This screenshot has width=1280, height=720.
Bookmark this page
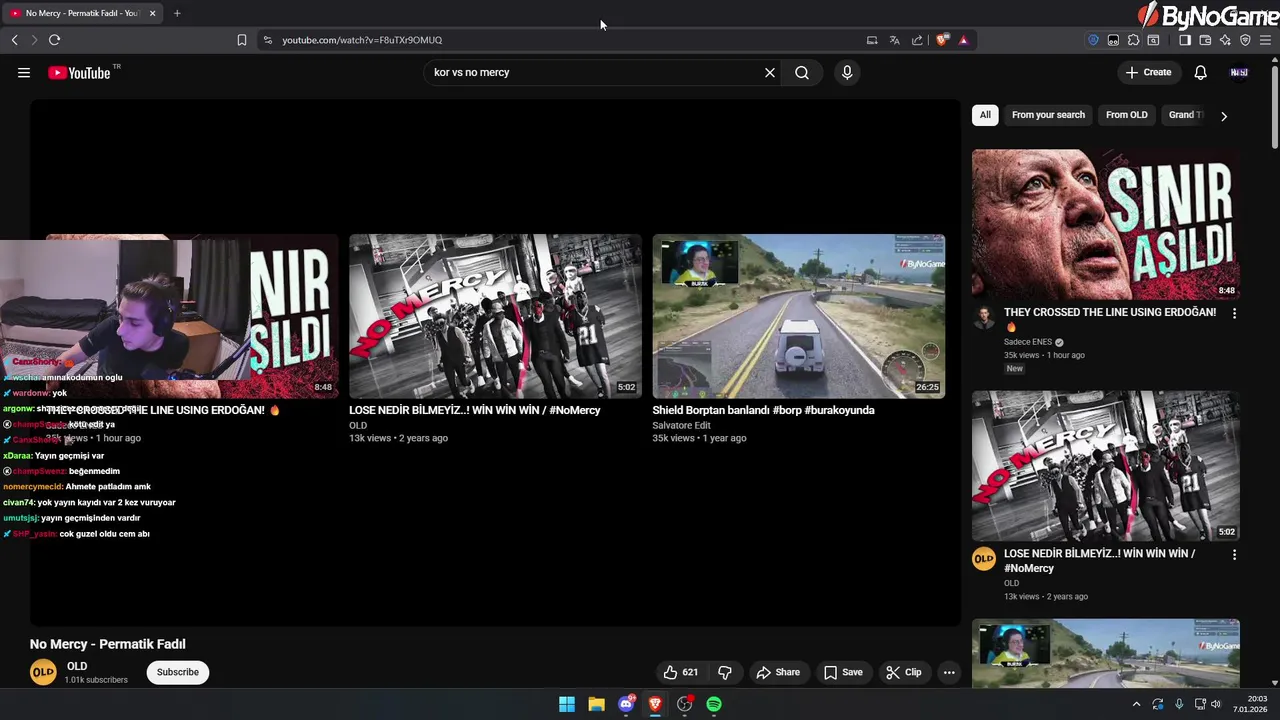click(x=242, y=40)
